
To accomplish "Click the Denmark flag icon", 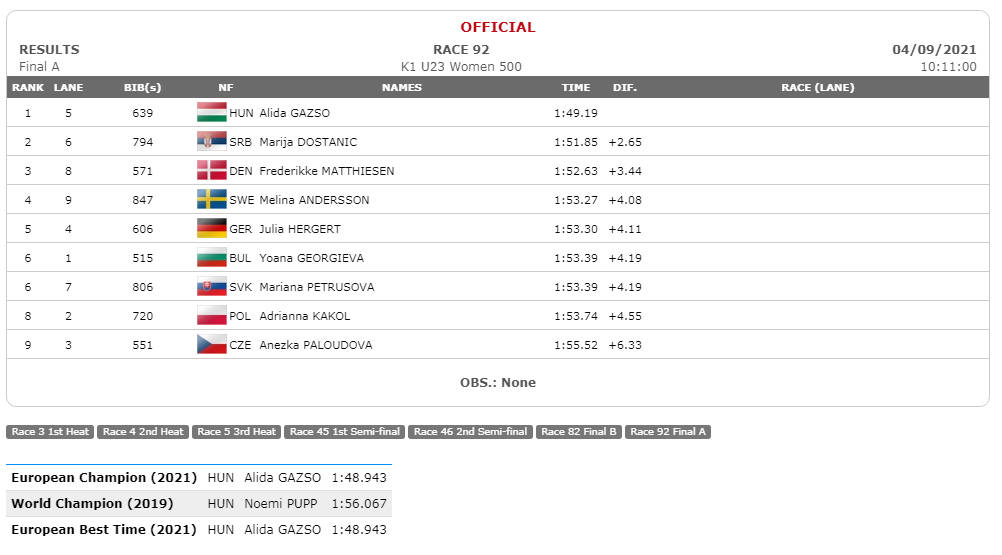I will (x=212, y=171).
